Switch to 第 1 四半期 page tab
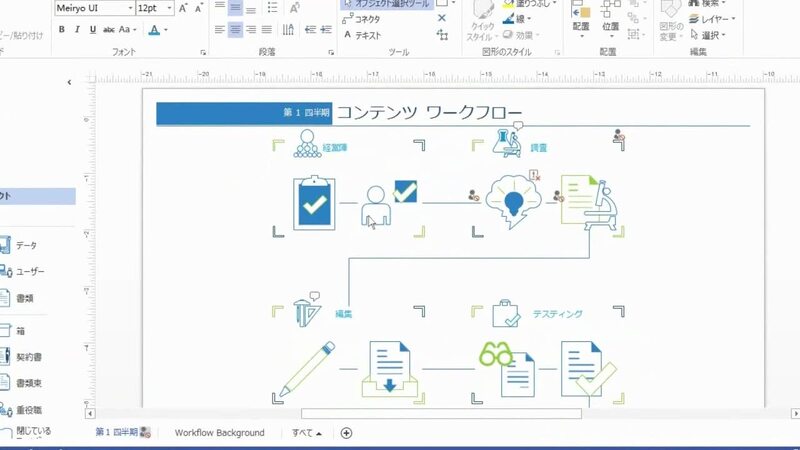Viewport: 800px width, 450px height. click(x=122, y=433)
